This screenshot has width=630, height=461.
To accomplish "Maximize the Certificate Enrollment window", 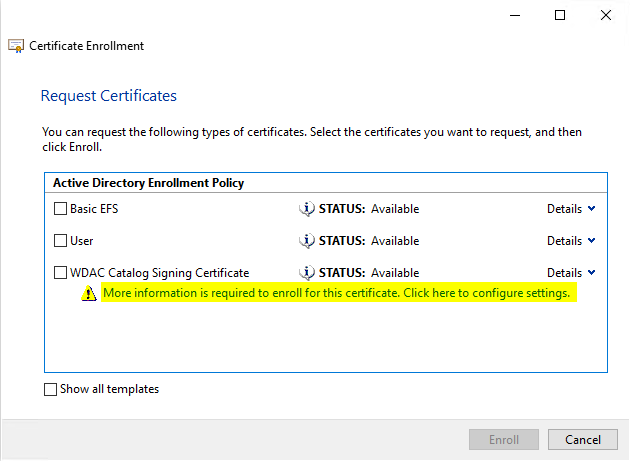I will (x=560, y=15).
